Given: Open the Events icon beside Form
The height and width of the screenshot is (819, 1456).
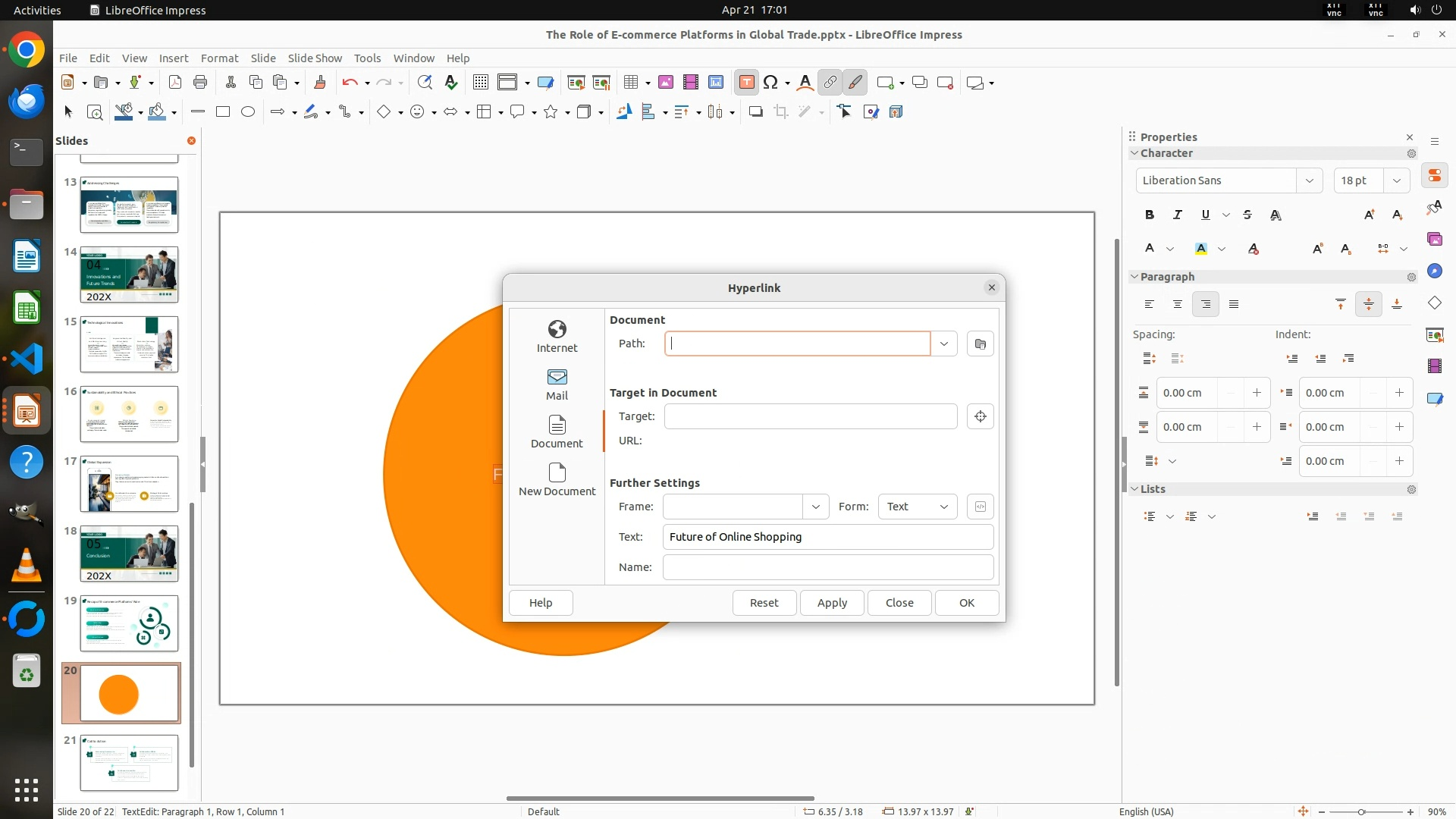Looking at the screenshot, I should pyautogui.click(x=980, y=507).
